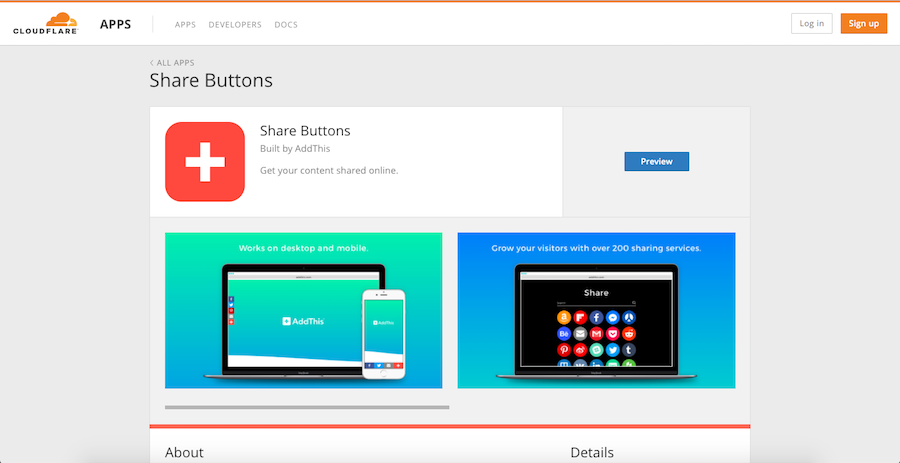Click the gray horizontal gallery scrollbar
This screenshot has height=463, width=900.
(307, 407)
